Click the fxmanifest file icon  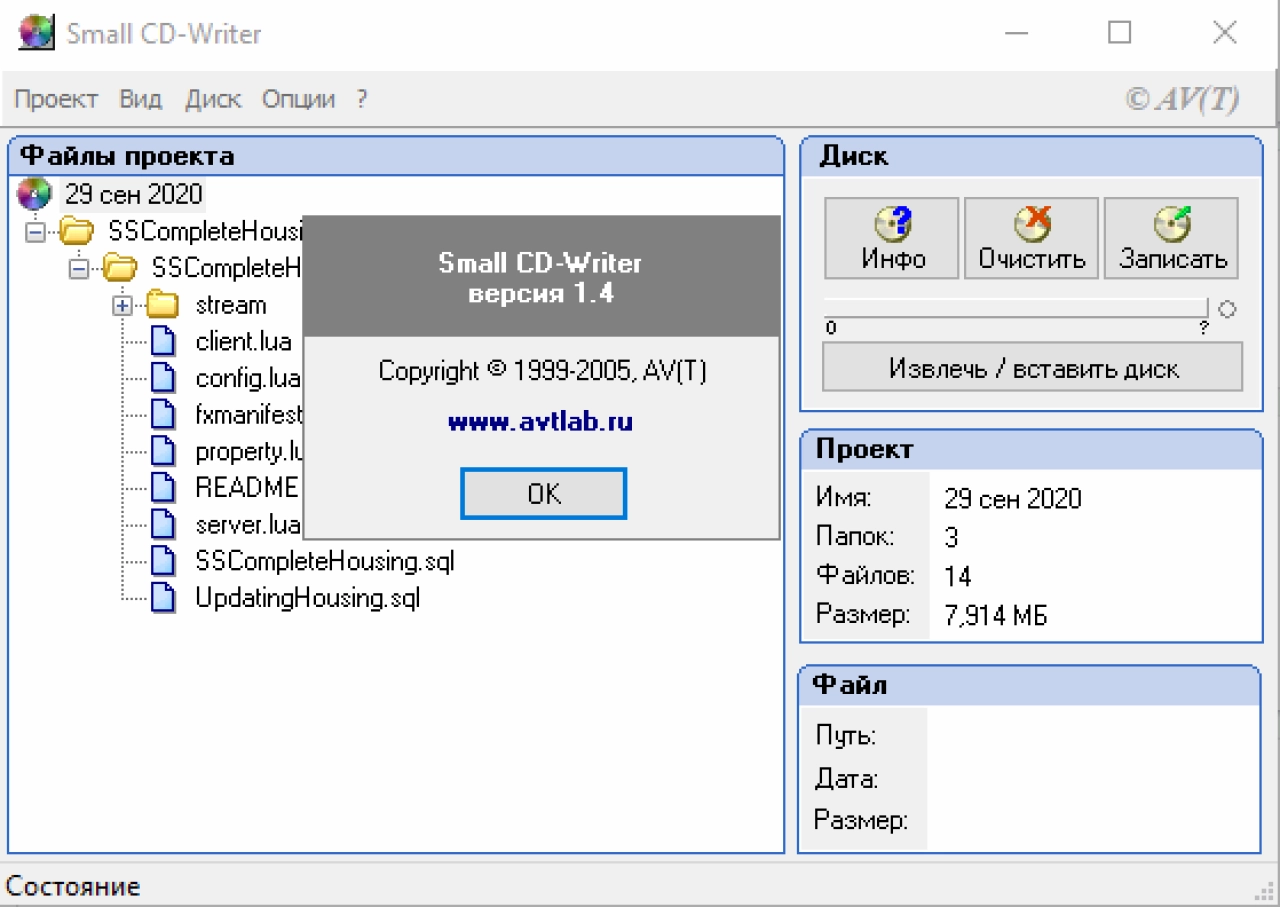(x=162, y=415)
